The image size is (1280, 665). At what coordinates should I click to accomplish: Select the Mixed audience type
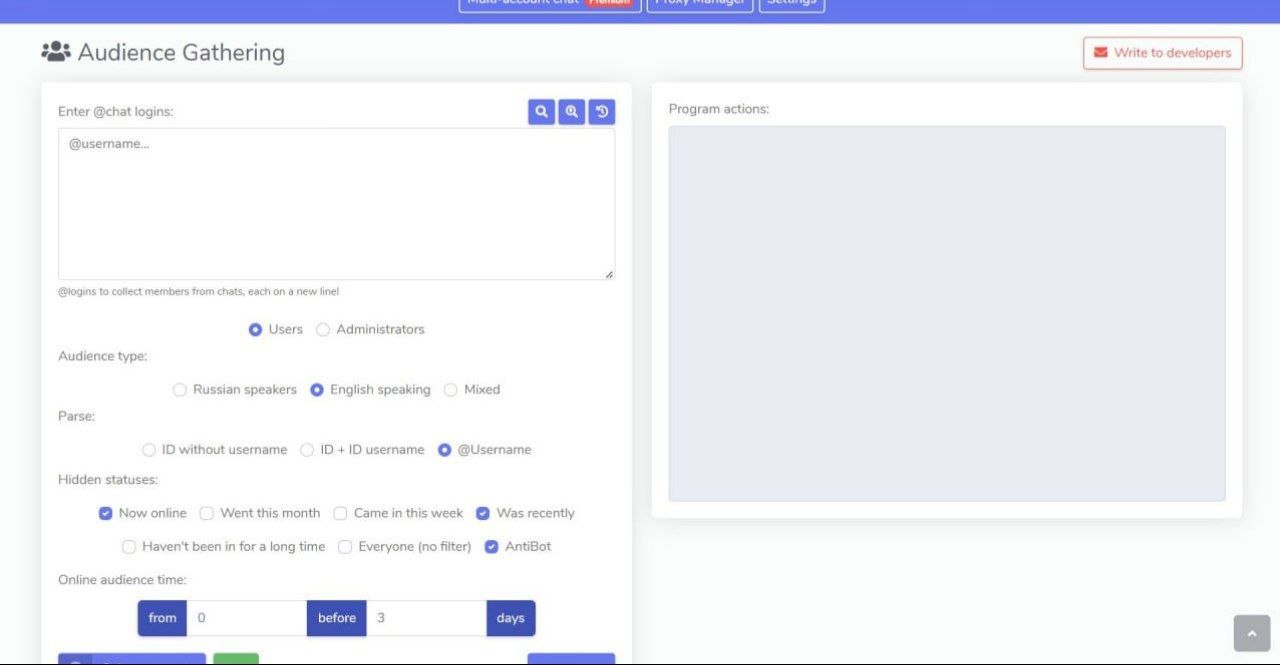coord(451,390)
